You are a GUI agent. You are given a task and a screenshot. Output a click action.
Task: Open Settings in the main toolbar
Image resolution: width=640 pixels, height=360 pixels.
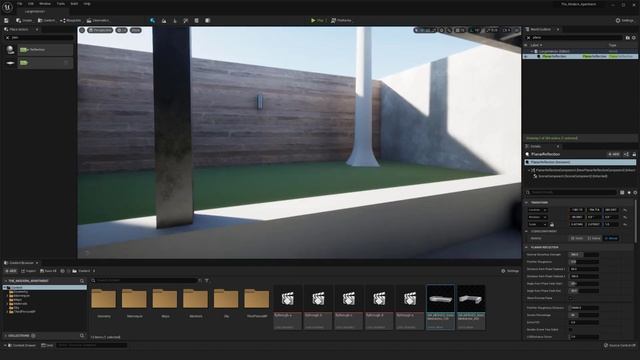[624, 20]
